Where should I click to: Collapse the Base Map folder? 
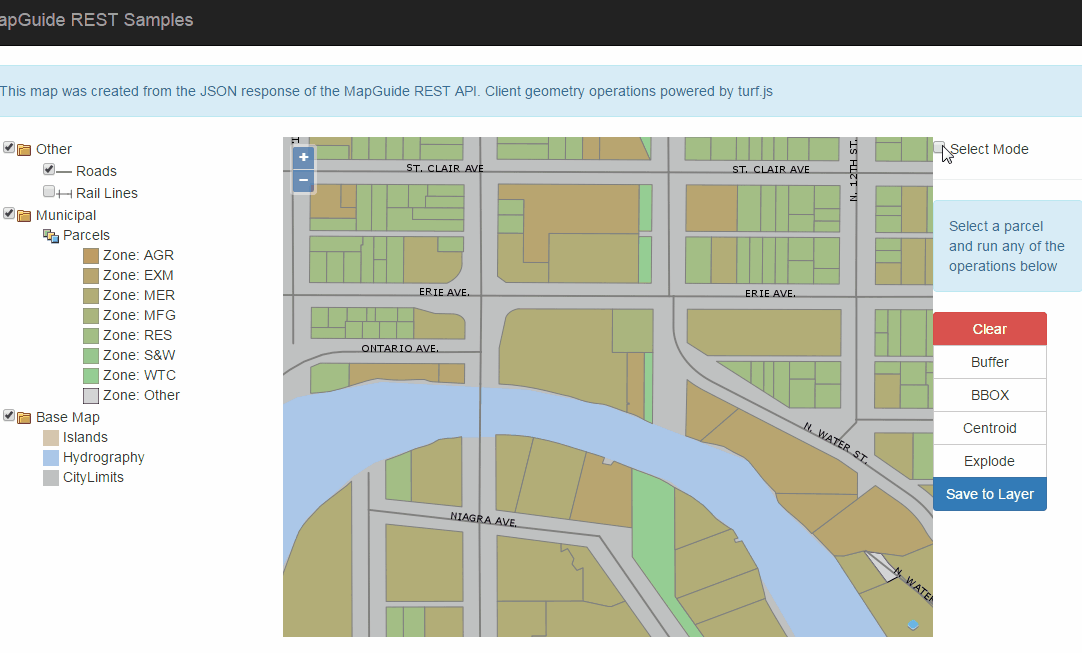24,416
